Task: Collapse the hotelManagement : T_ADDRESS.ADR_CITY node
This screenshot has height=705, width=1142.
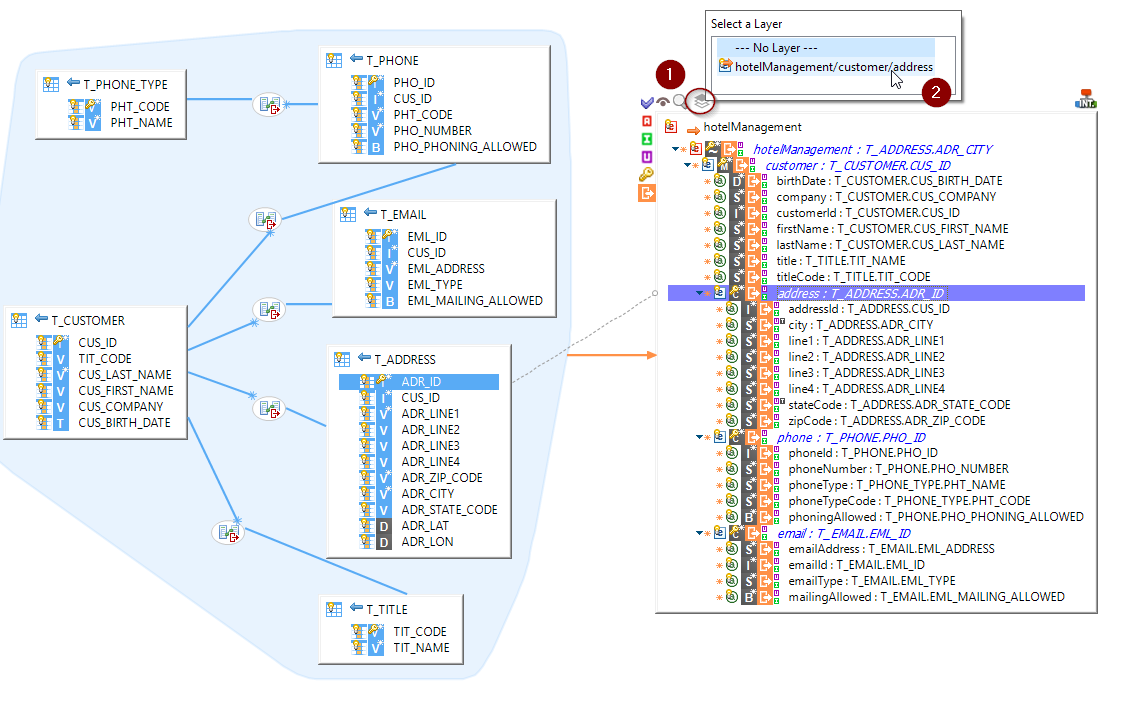Action: click(675, 149)
